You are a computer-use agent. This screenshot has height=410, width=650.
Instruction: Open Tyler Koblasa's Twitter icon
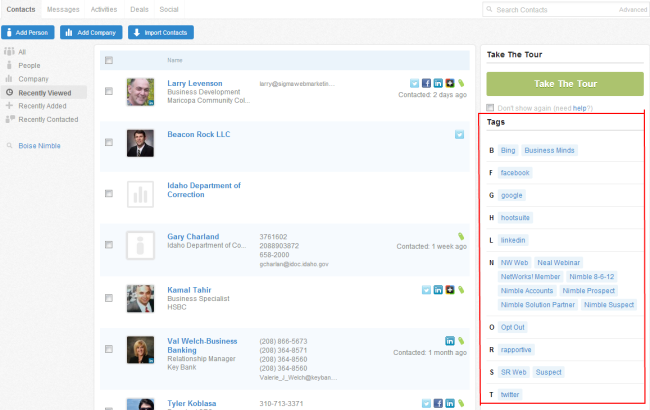point(426,403)
